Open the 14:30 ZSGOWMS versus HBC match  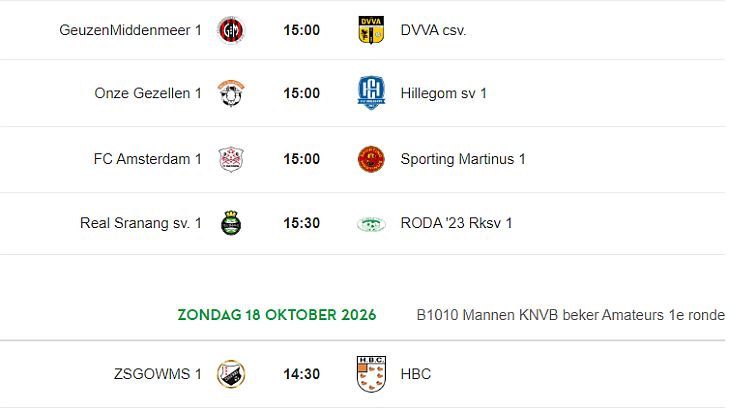301,374
